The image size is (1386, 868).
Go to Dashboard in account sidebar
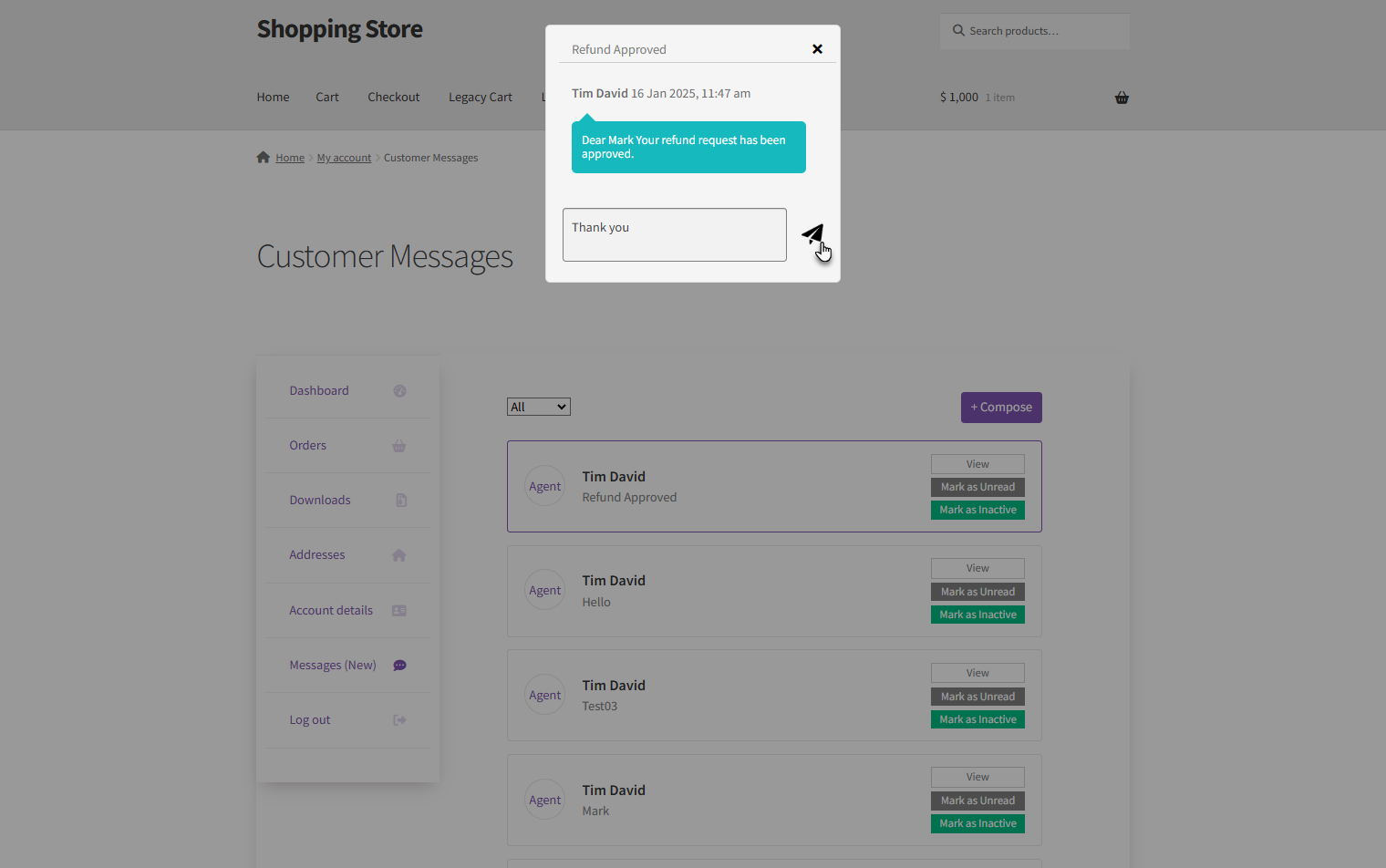pos(319,390)
